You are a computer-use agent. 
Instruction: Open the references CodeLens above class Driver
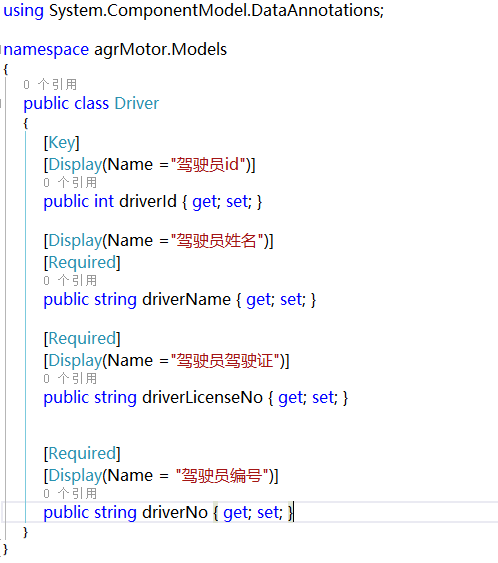click(x=50, y=85)
